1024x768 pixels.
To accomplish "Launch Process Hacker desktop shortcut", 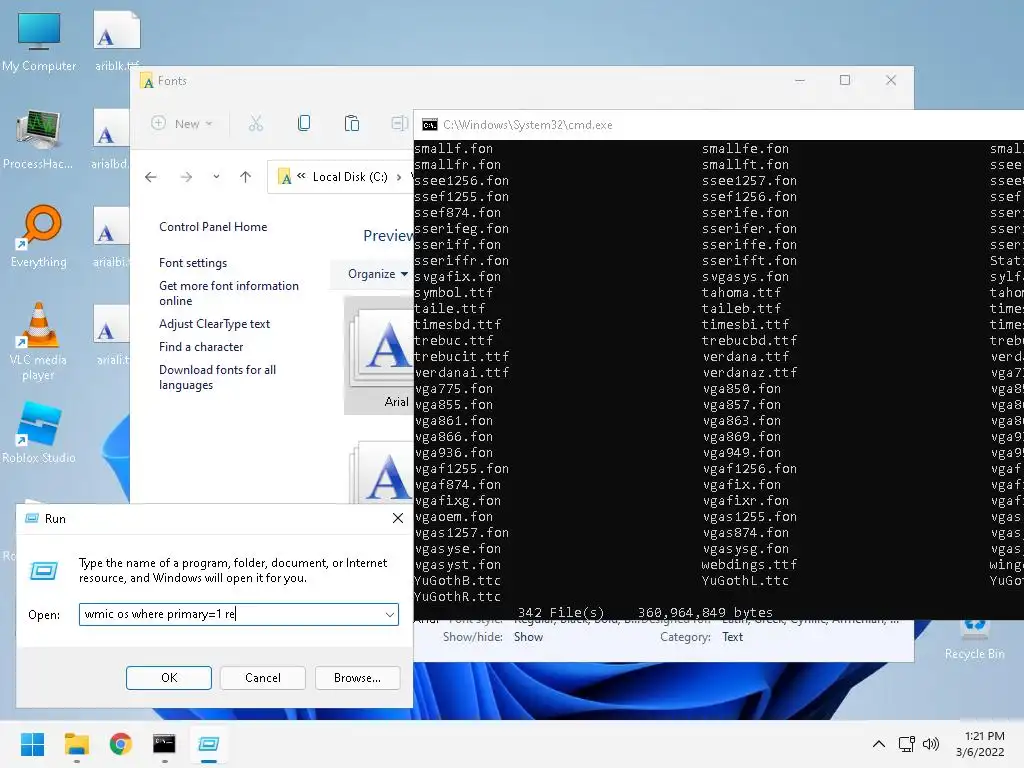I will tap(39, 138).
